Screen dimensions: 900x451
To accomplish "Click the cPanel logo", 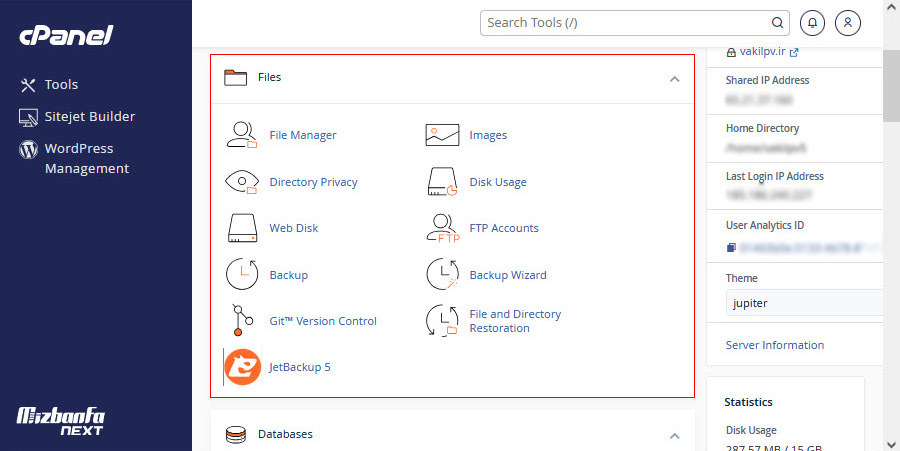I will (67, 35).
